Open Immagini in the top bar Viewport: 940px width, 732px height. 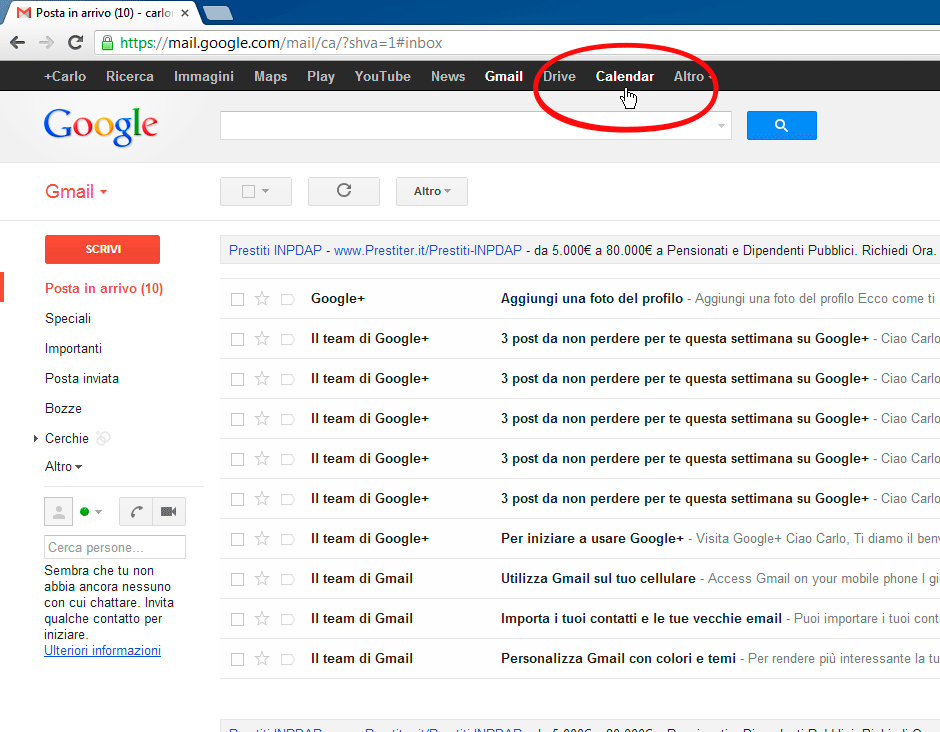point(204,77)
